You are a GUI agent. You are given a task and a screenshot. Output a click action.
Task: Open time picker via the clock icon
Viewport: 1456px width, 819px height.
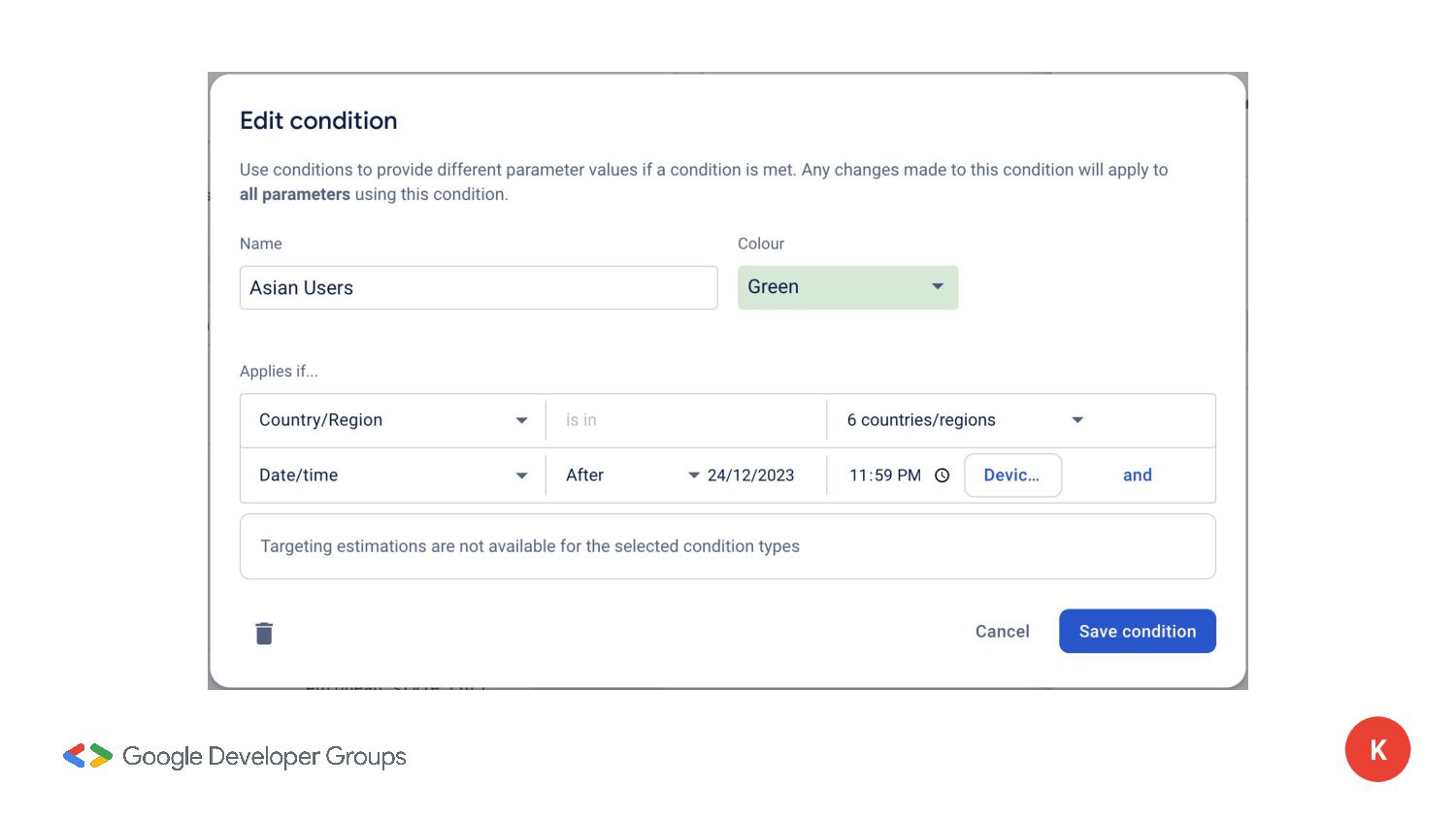[x=942, y=475]
